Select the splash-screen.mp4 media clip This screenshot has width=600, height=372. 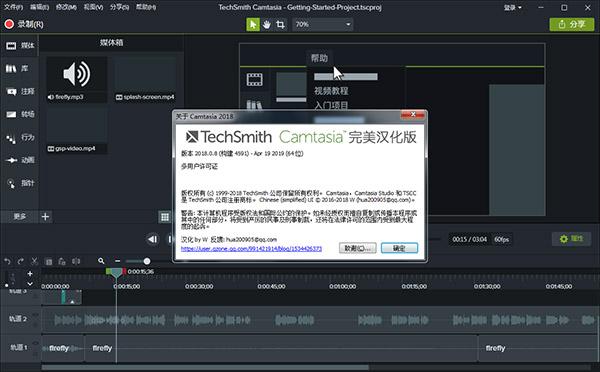145,79
